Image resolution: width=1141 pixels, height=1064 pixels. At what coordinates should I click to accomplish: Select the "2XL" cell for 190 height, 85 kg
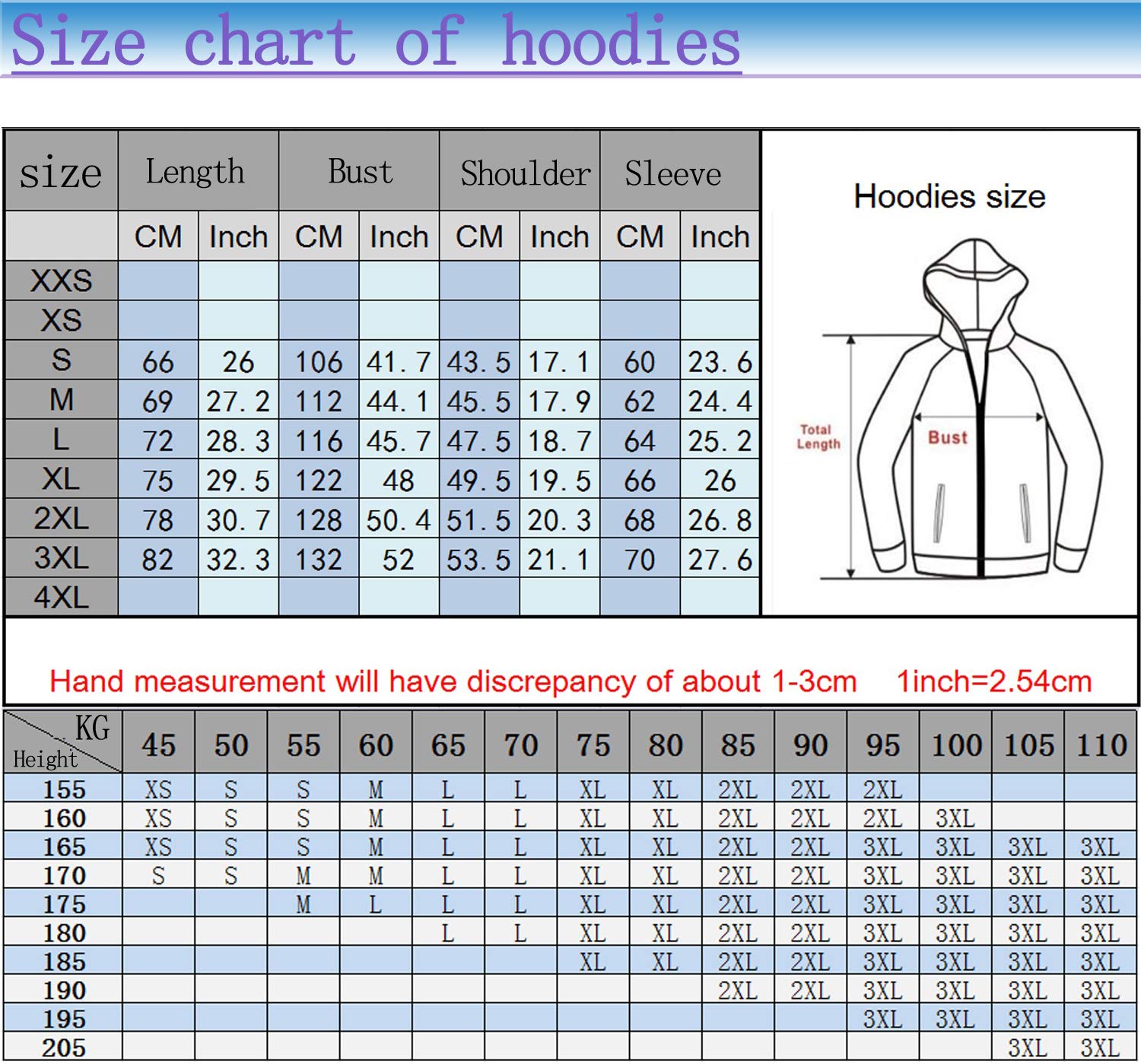point(738,990)
